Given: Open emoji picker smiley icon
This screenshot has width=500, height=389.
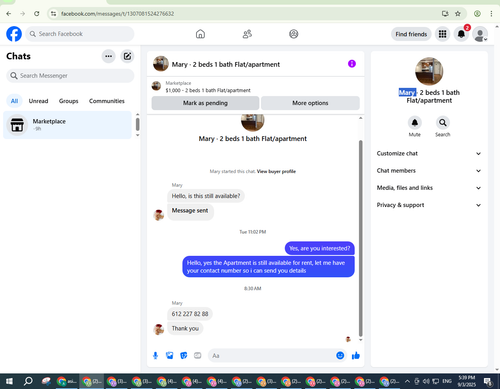Looking at the screenshot, I should pos(340,356).
